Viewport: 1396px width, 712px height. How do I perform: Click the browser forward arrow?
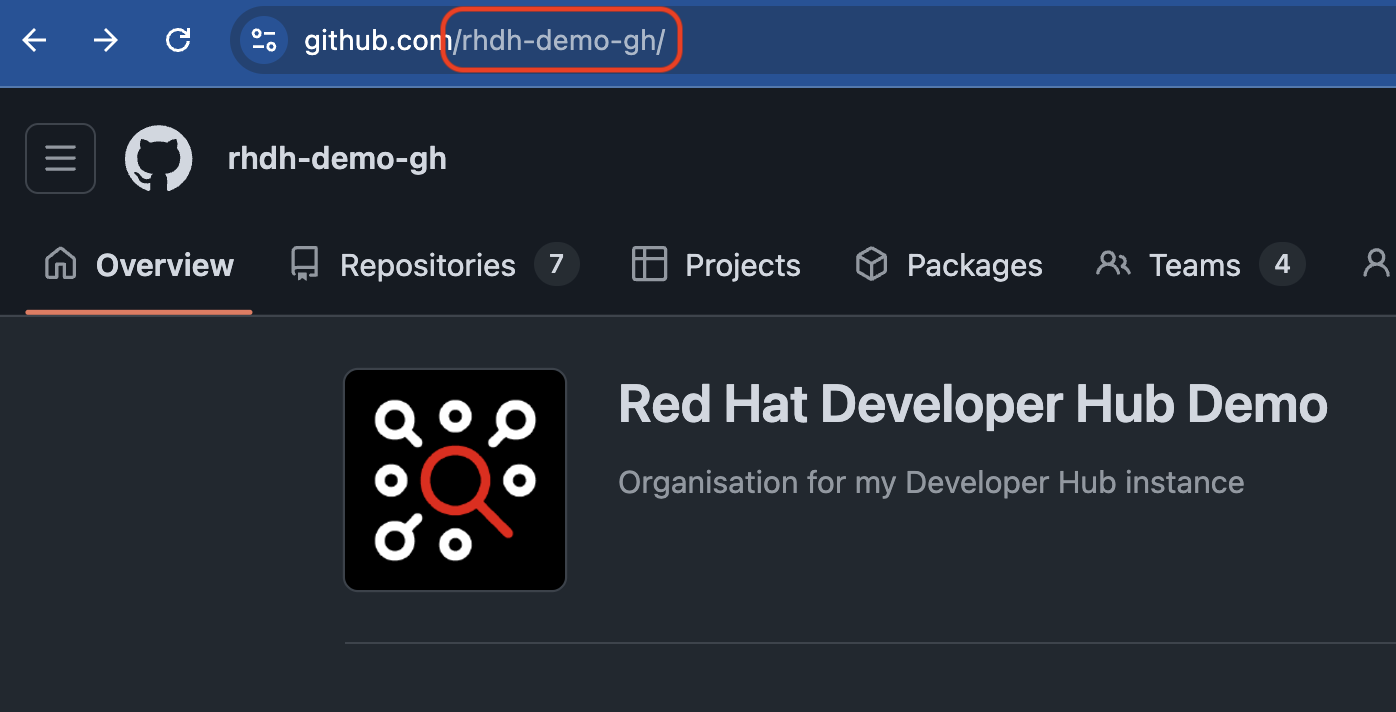pos(105,40)
